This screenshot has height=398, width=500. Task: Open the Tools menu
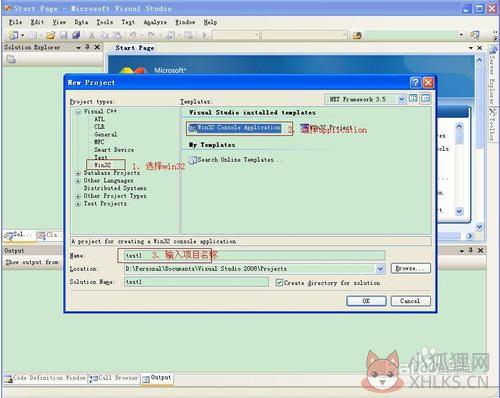click(105, 22)
